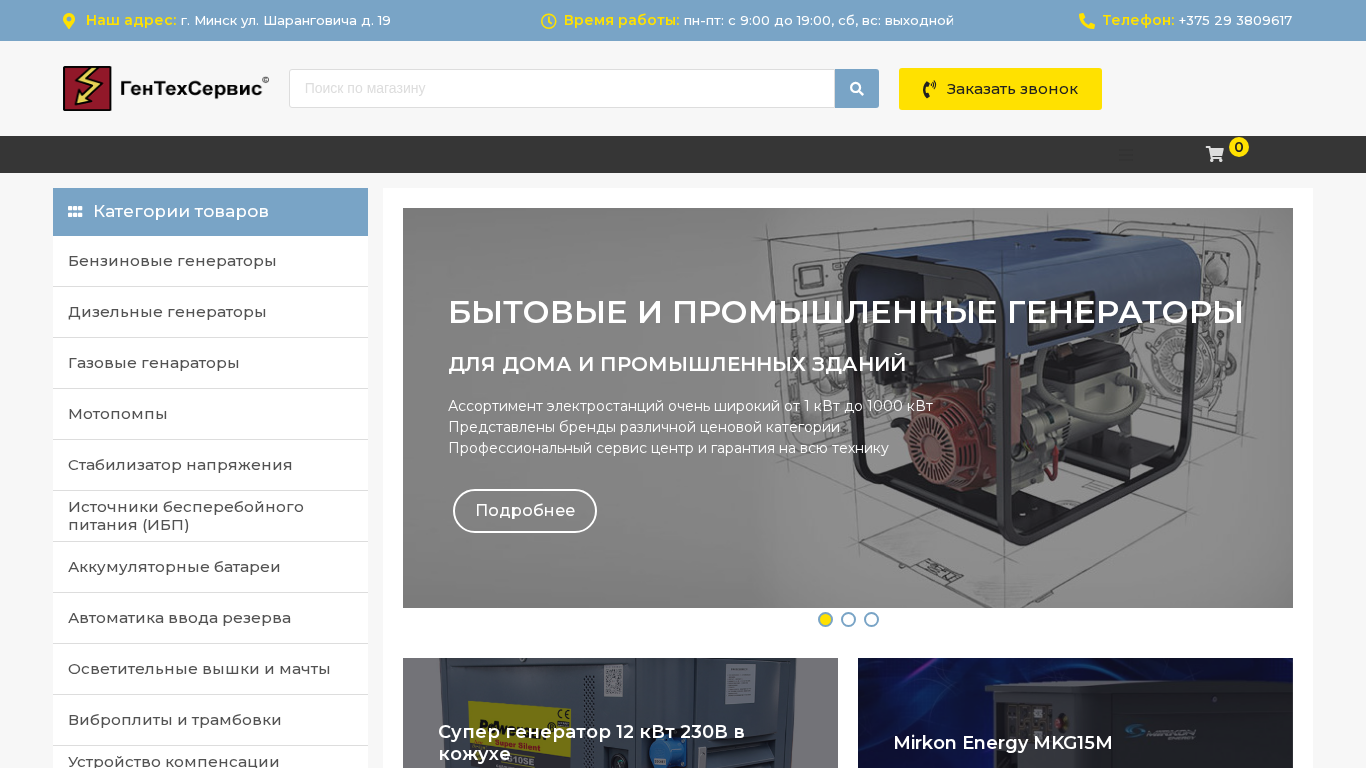This screenshot has height=768, width=1366.
Task: Focus the Поиск по магазину search field
Action: click(x=562, y=88)
